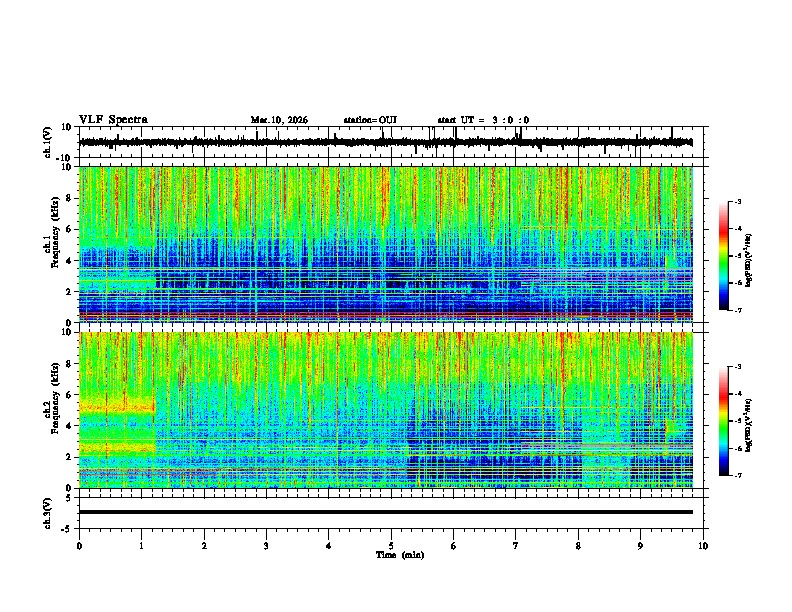Viewport: 792px width, 612px height.
Task: Click the station name label in header
Action: coord(370,120)
